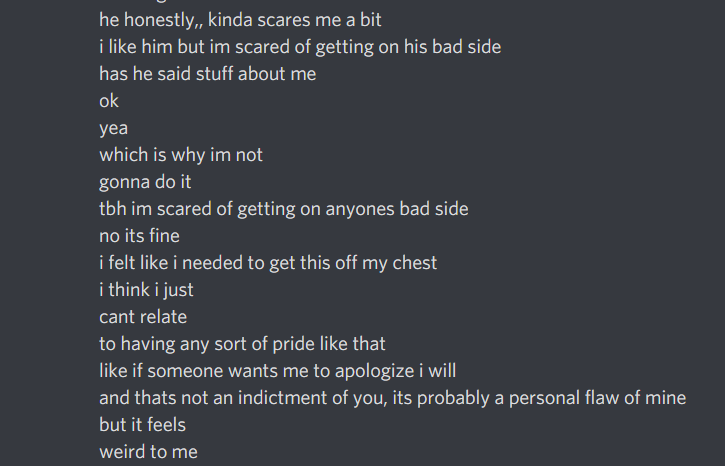Click the phrase "personal flaw of mine"

[x=596, y=398]
